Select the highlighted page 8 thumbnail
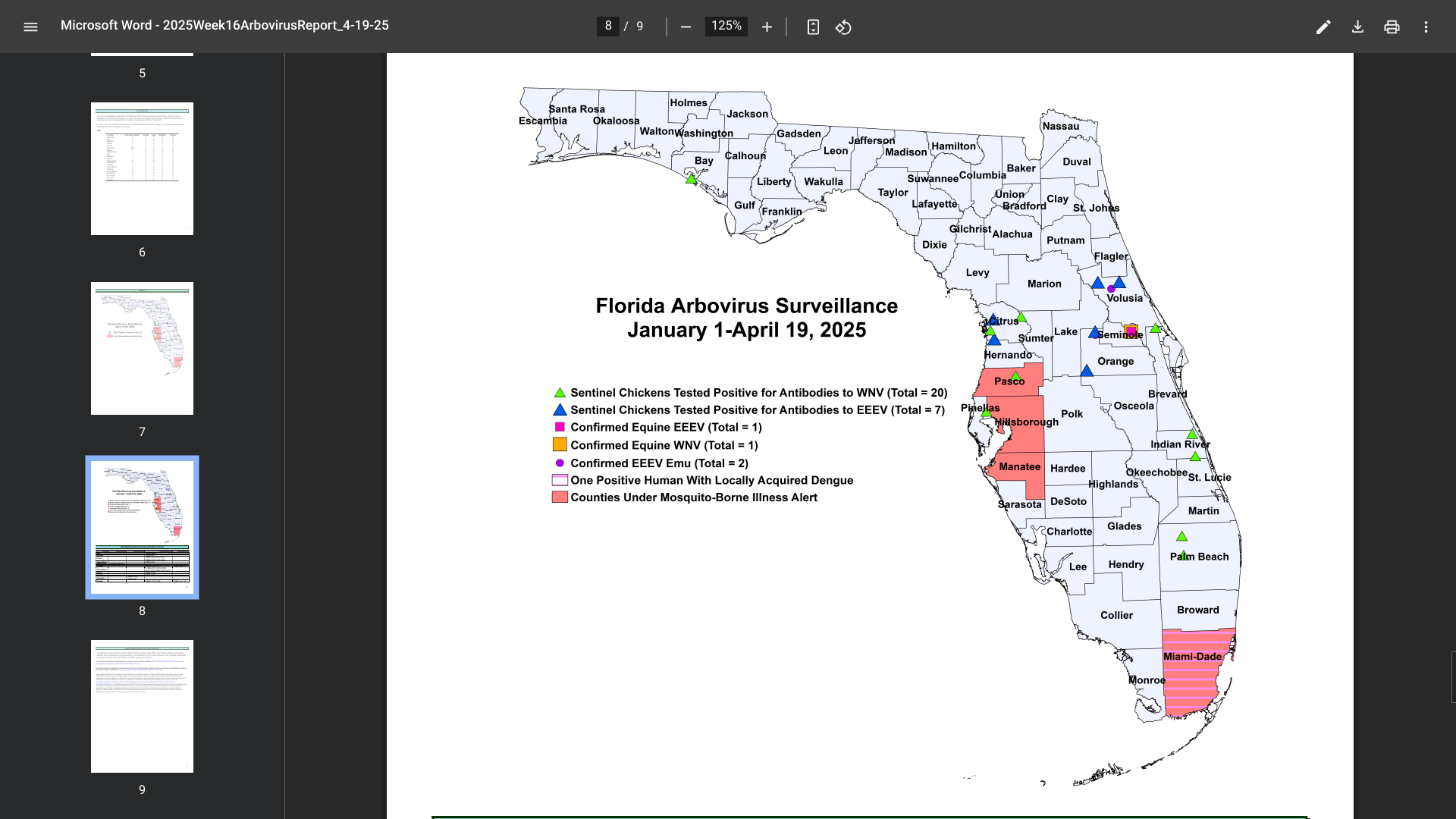The width and height of the screenshot is (1456, 819). point(142,527)
